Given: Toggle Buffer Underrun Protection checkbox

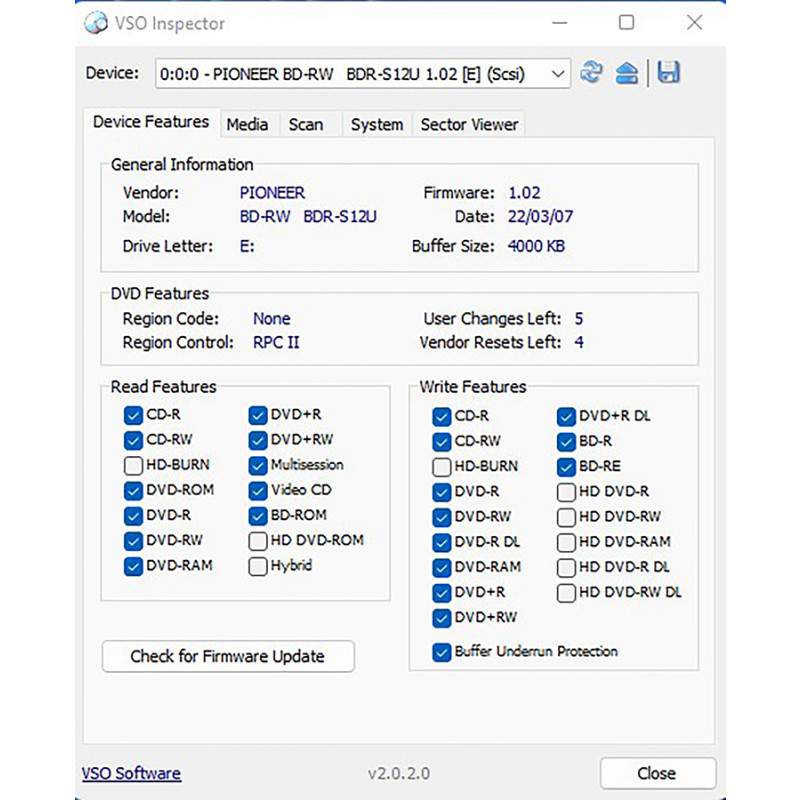Looking at the screenshot, I should (x=442, y=653).
